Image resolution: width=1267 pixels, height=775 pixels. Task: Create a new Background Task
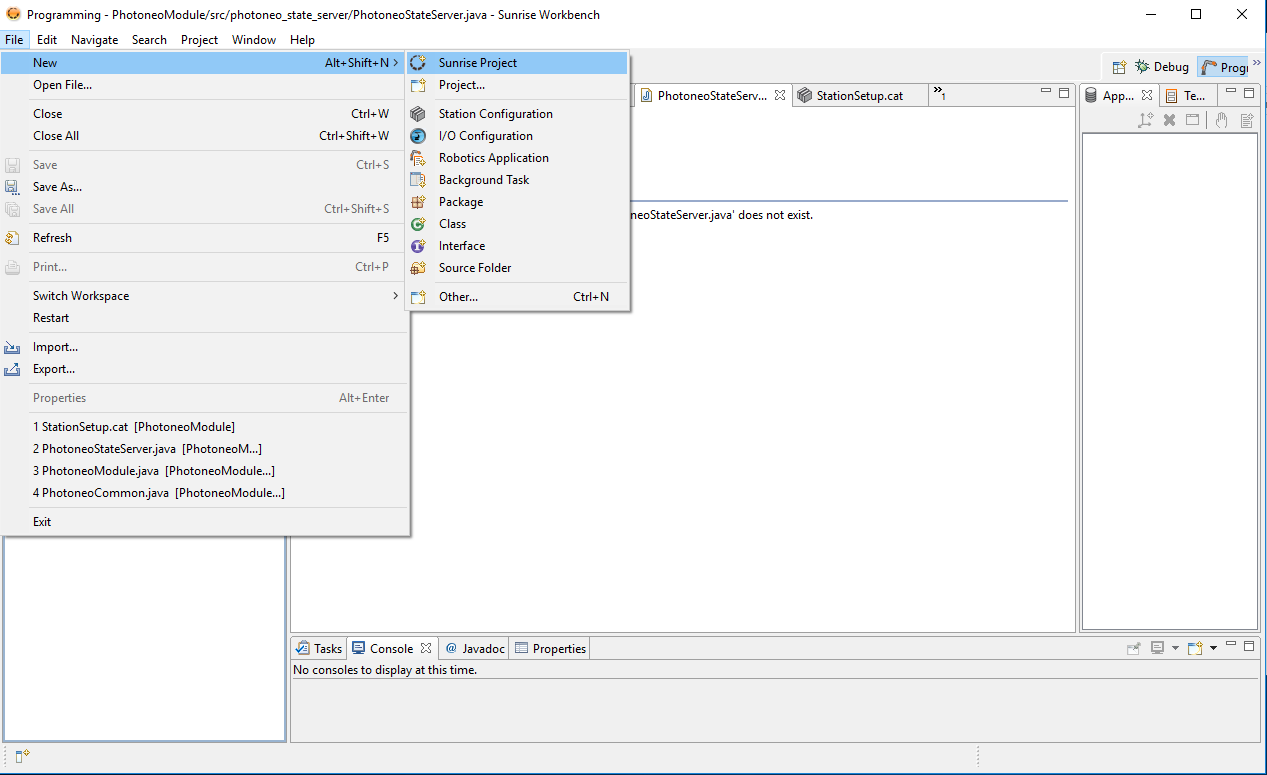click(x=517, y=180)
